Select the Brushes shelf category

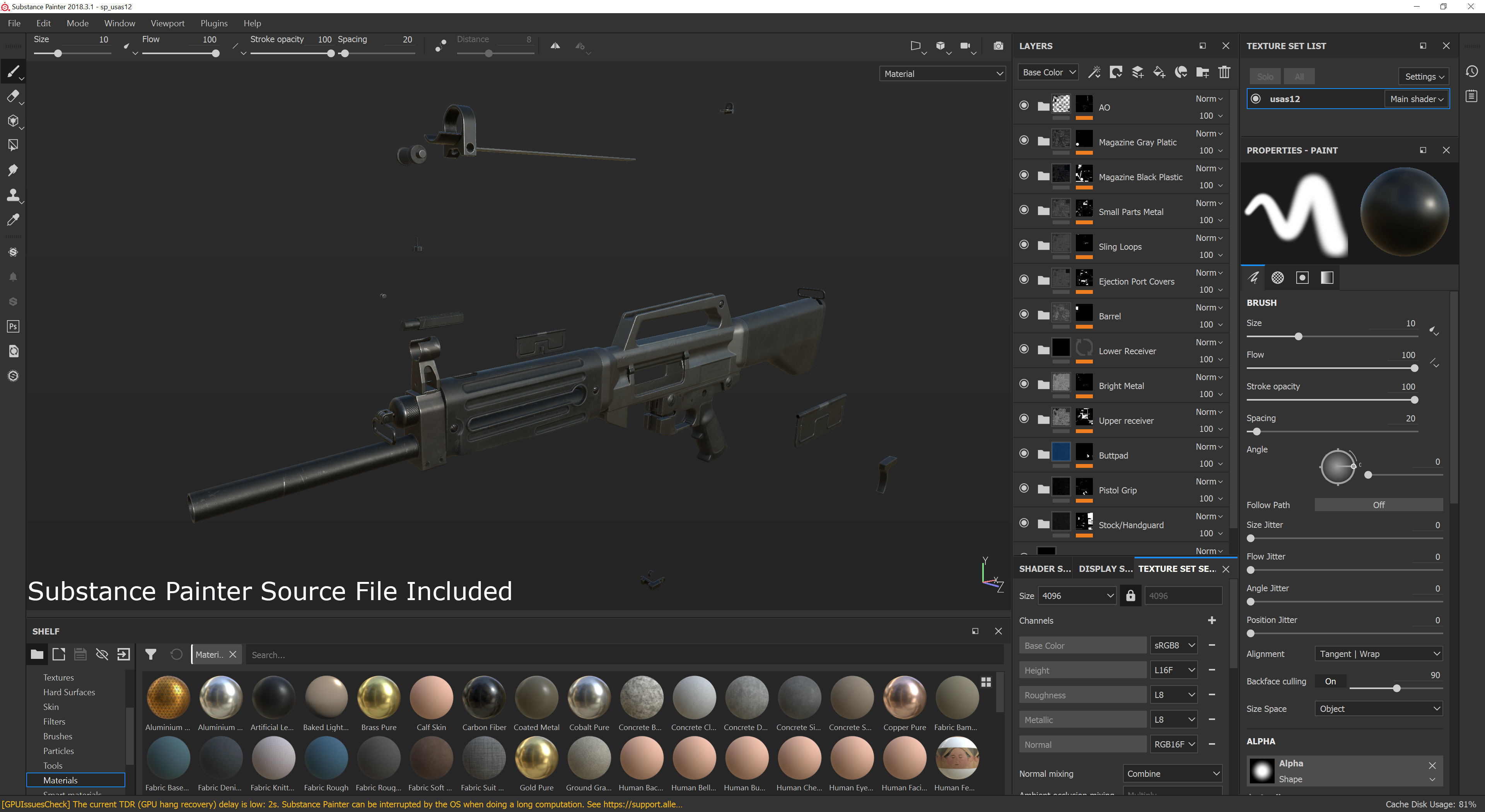click(x=58, y=736)
